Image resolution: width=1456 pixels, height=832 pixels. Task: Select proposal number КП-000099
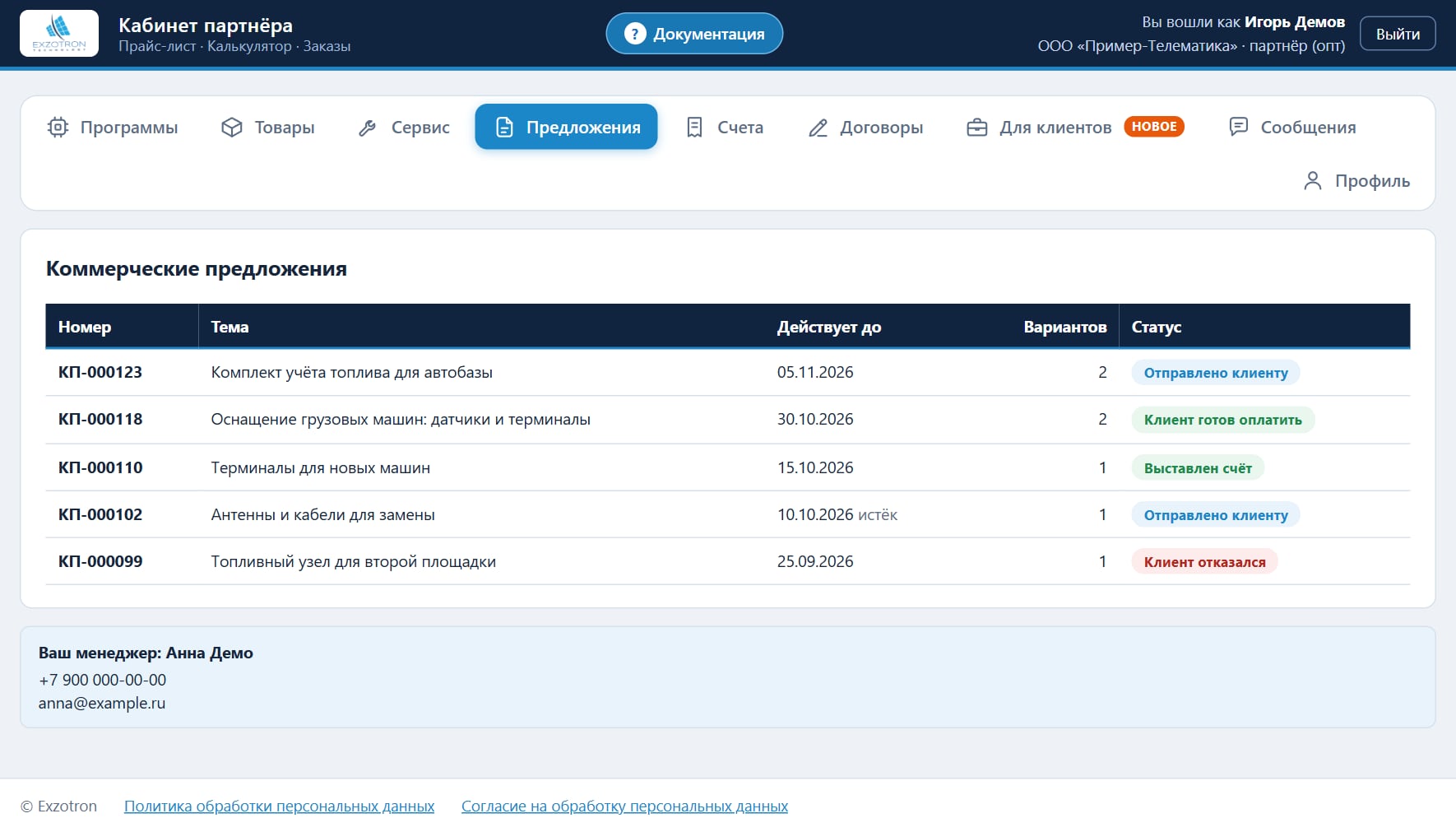click(100, 561)
